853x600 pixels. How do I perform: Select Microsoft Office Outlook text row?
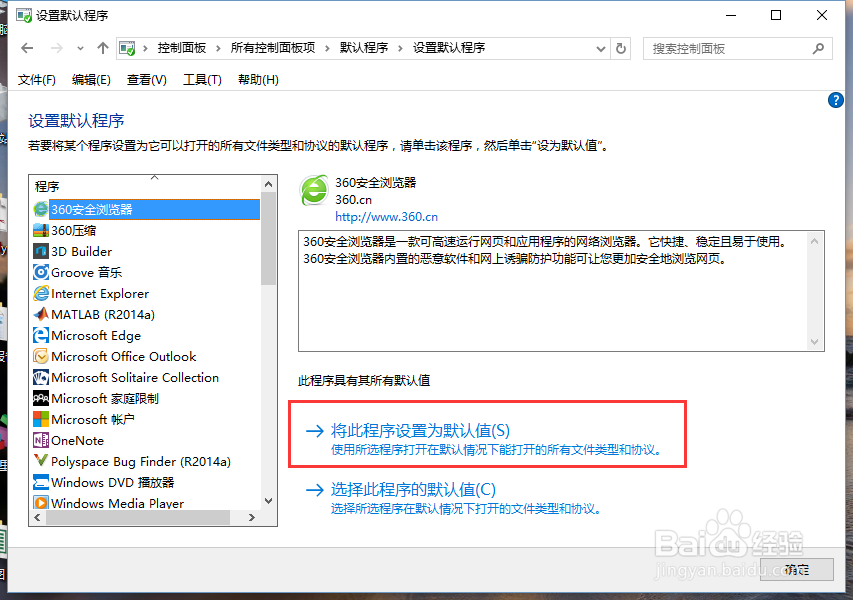coord(123,356)
